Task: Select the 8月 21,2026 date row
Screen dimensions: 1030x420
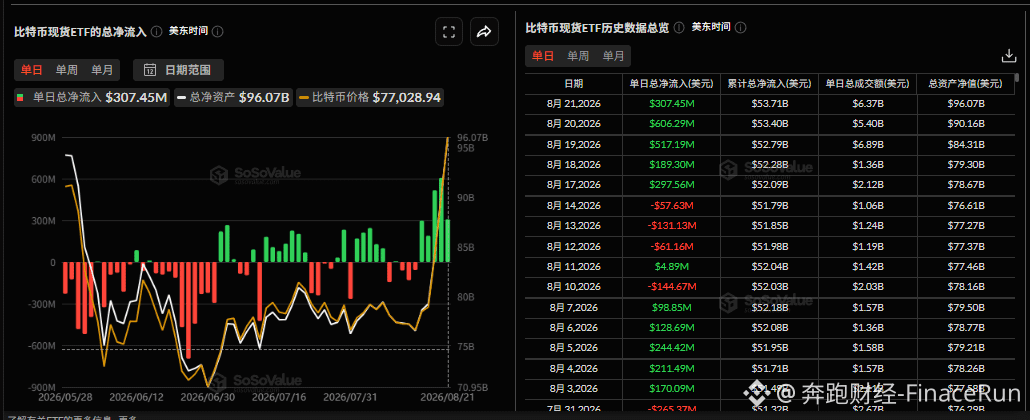Action: 770,103
